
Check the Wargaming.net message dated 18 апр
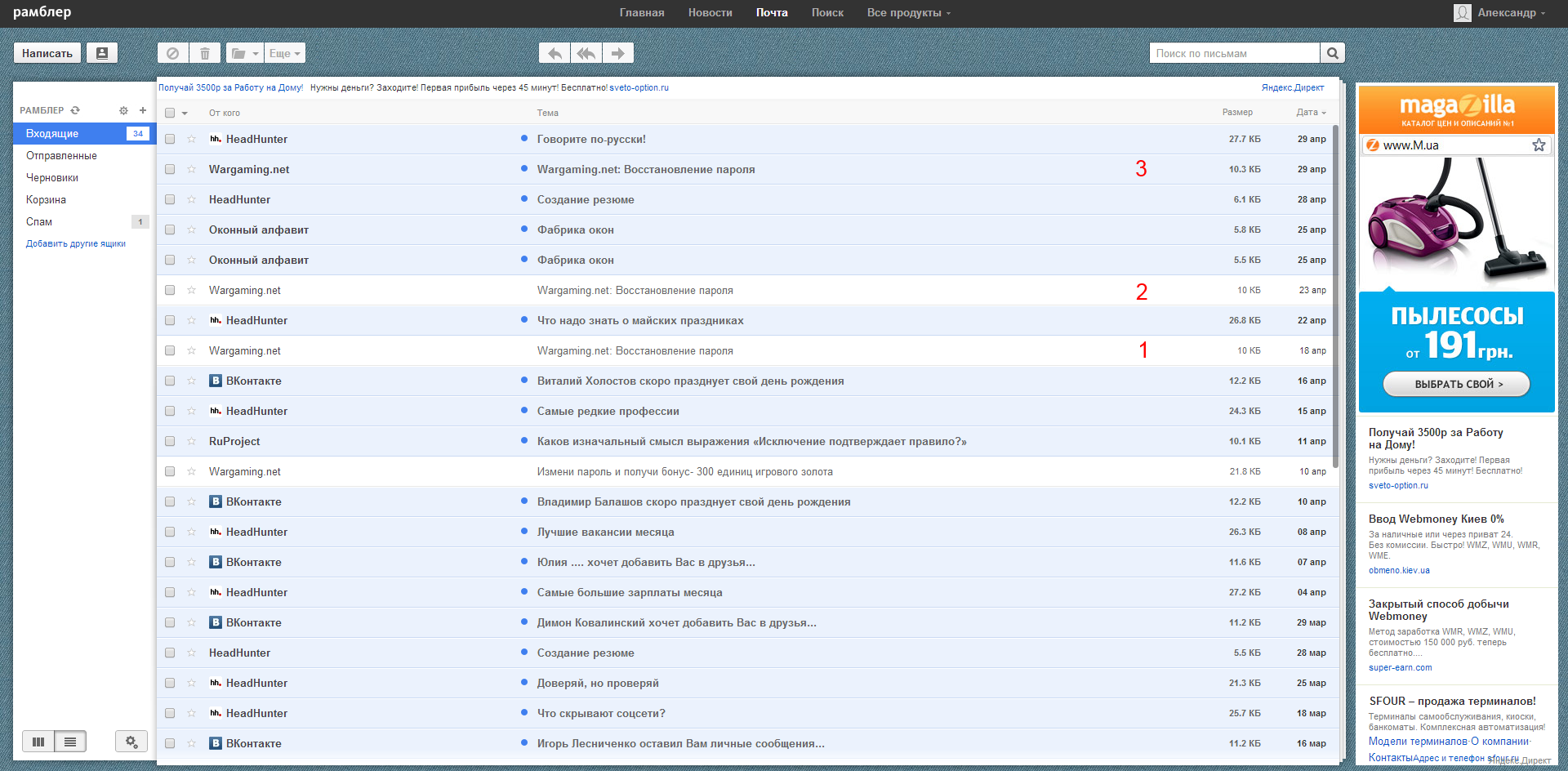pos(170,350)
